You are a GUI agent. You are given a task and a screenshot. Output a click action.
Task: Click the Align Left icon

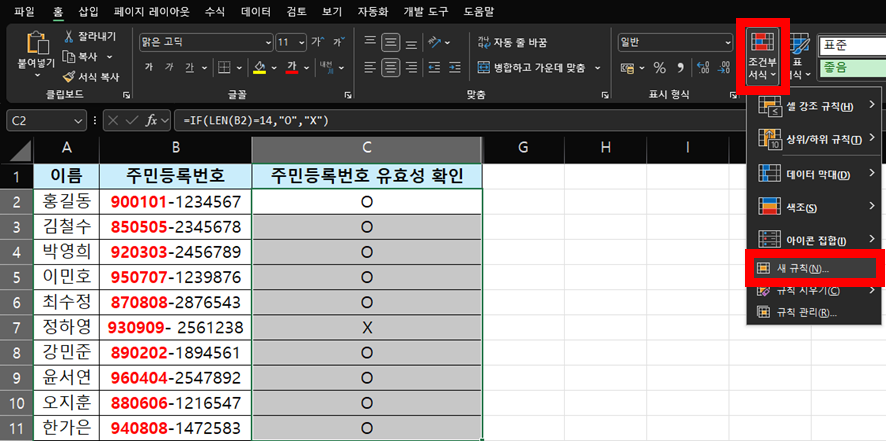click(370, 68)
